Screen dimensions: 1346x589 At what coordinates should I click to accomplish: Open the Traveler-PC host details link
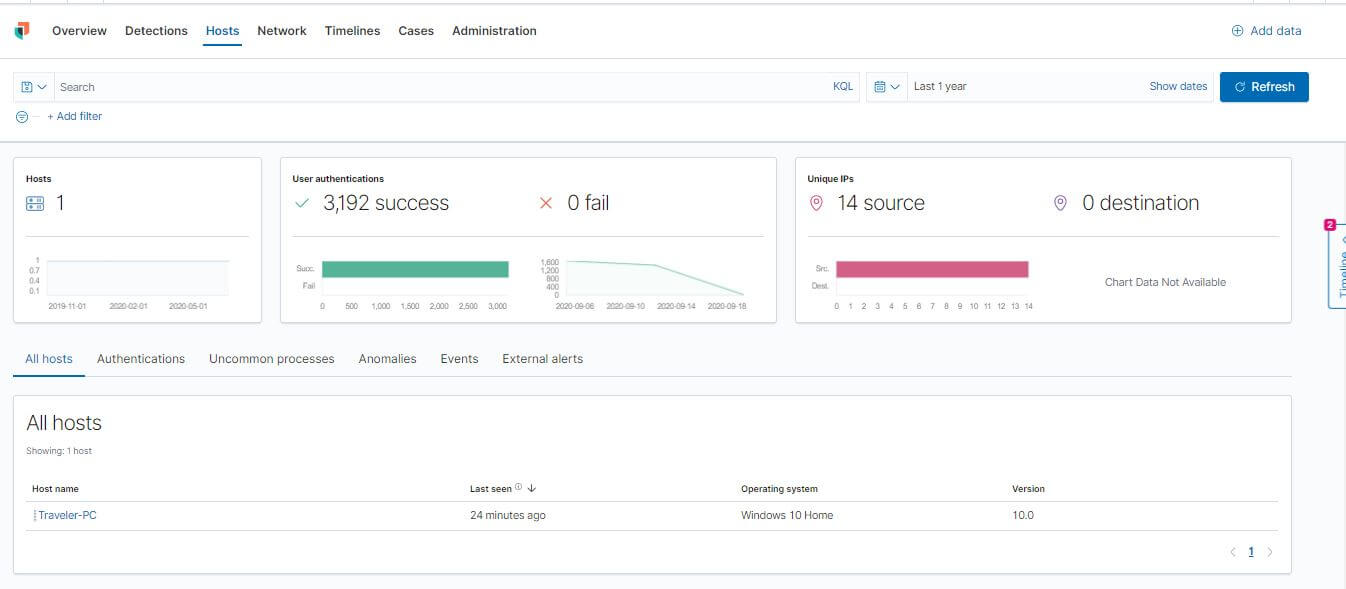click(69, 515)
